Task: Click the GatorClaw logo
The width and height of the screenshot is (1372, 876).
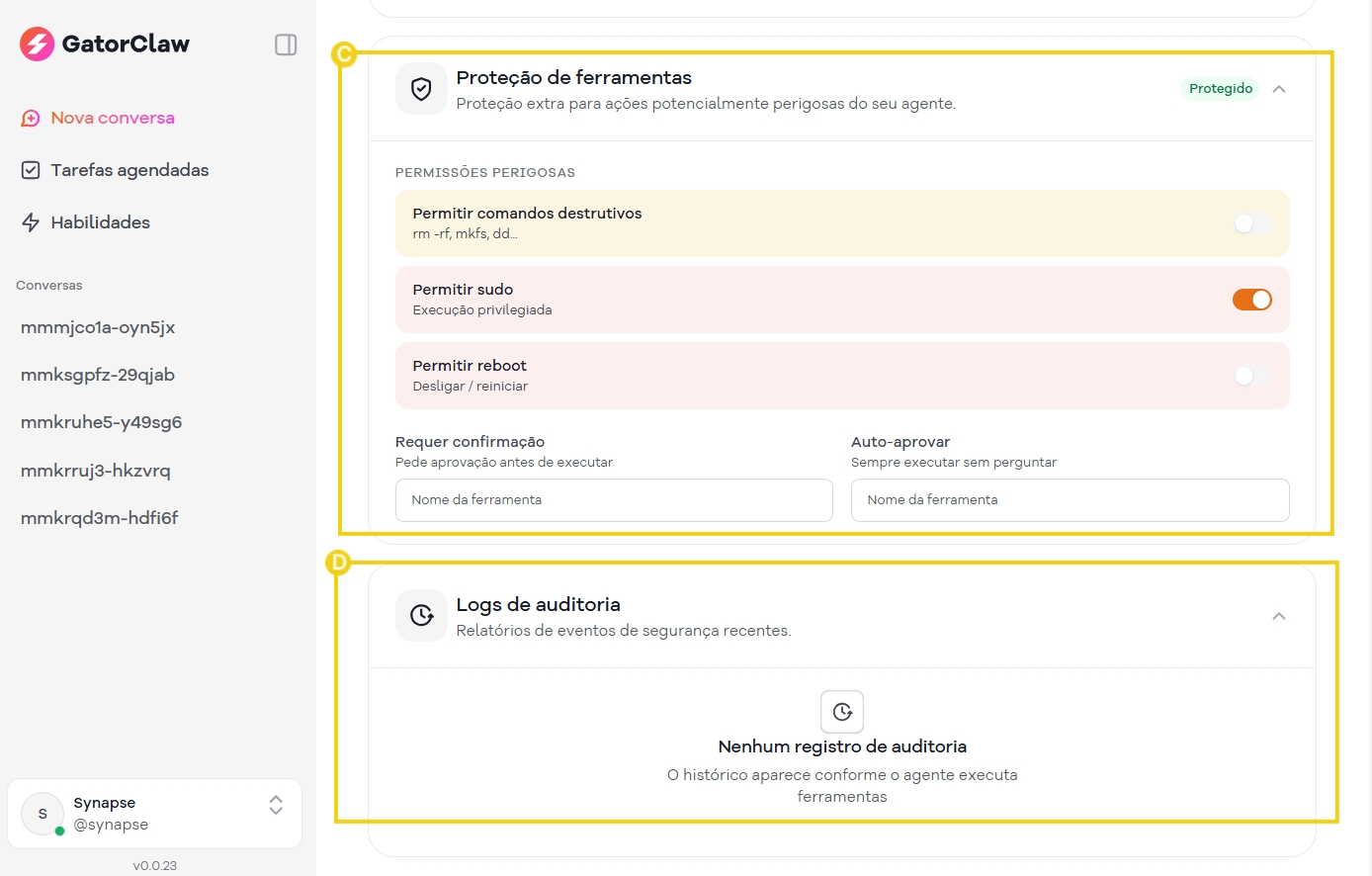Action: tap(104, 44)
